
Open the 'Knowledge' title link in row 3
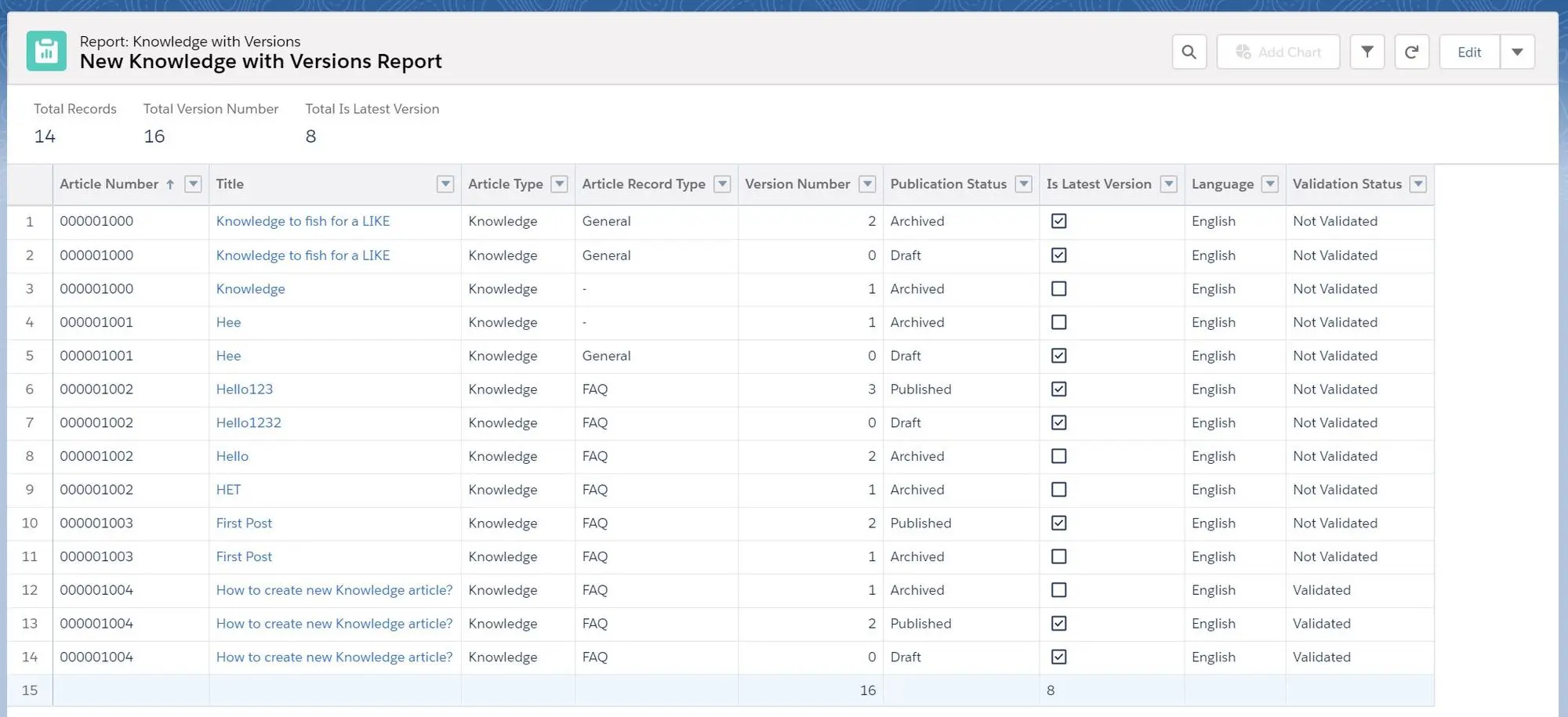pyautogui.click(x=250, y=289)
